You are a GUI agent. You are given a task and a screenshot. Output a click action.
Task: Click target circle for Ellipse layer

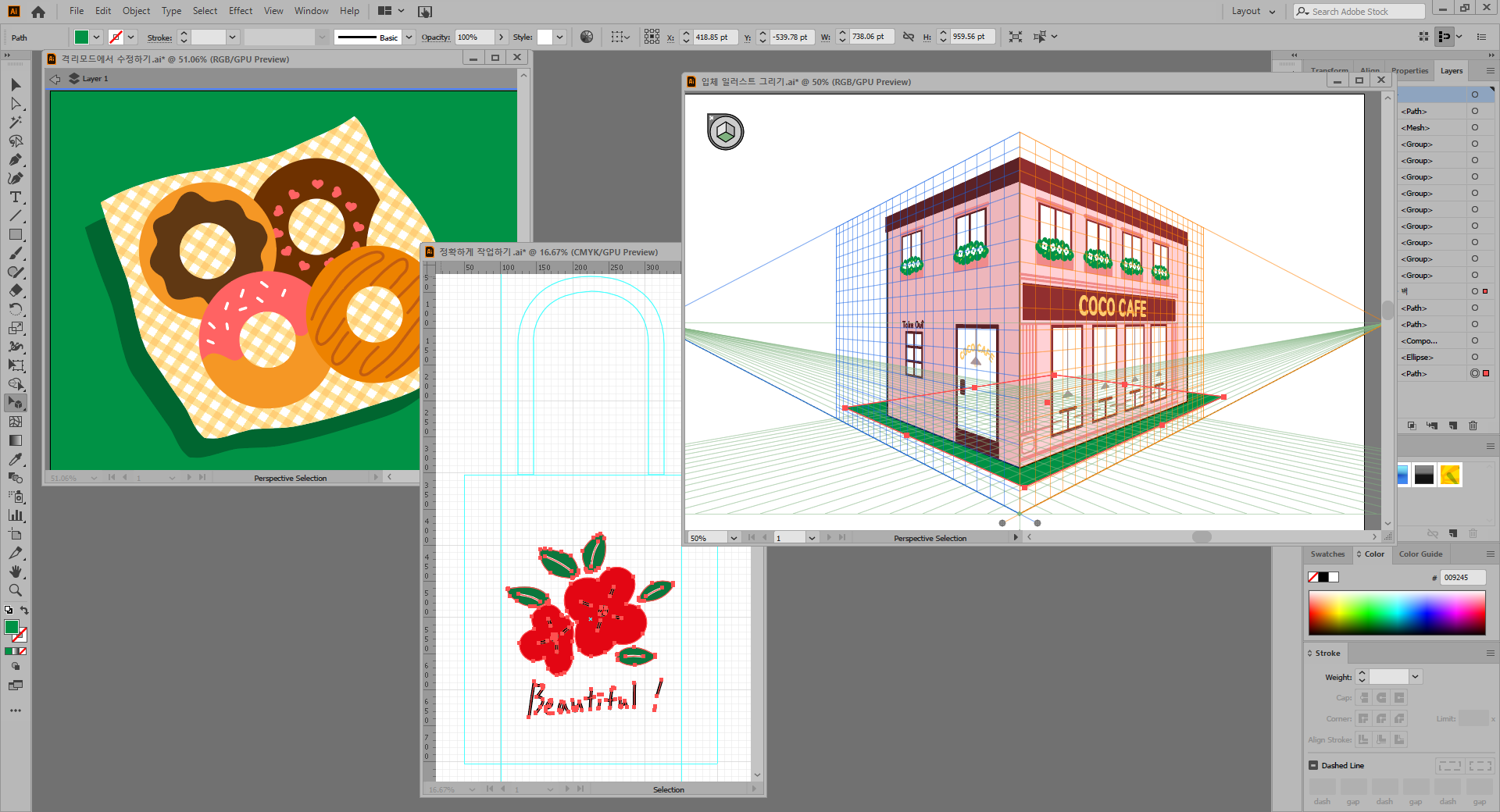tap(1474, 357)
